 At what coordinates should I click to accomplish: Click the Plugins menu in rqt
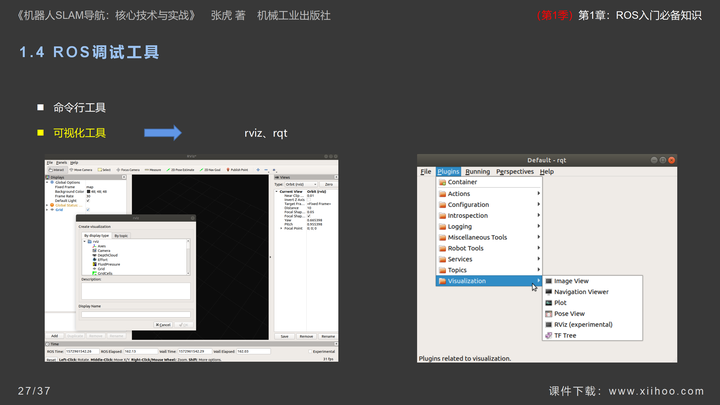tap(448, 172)
